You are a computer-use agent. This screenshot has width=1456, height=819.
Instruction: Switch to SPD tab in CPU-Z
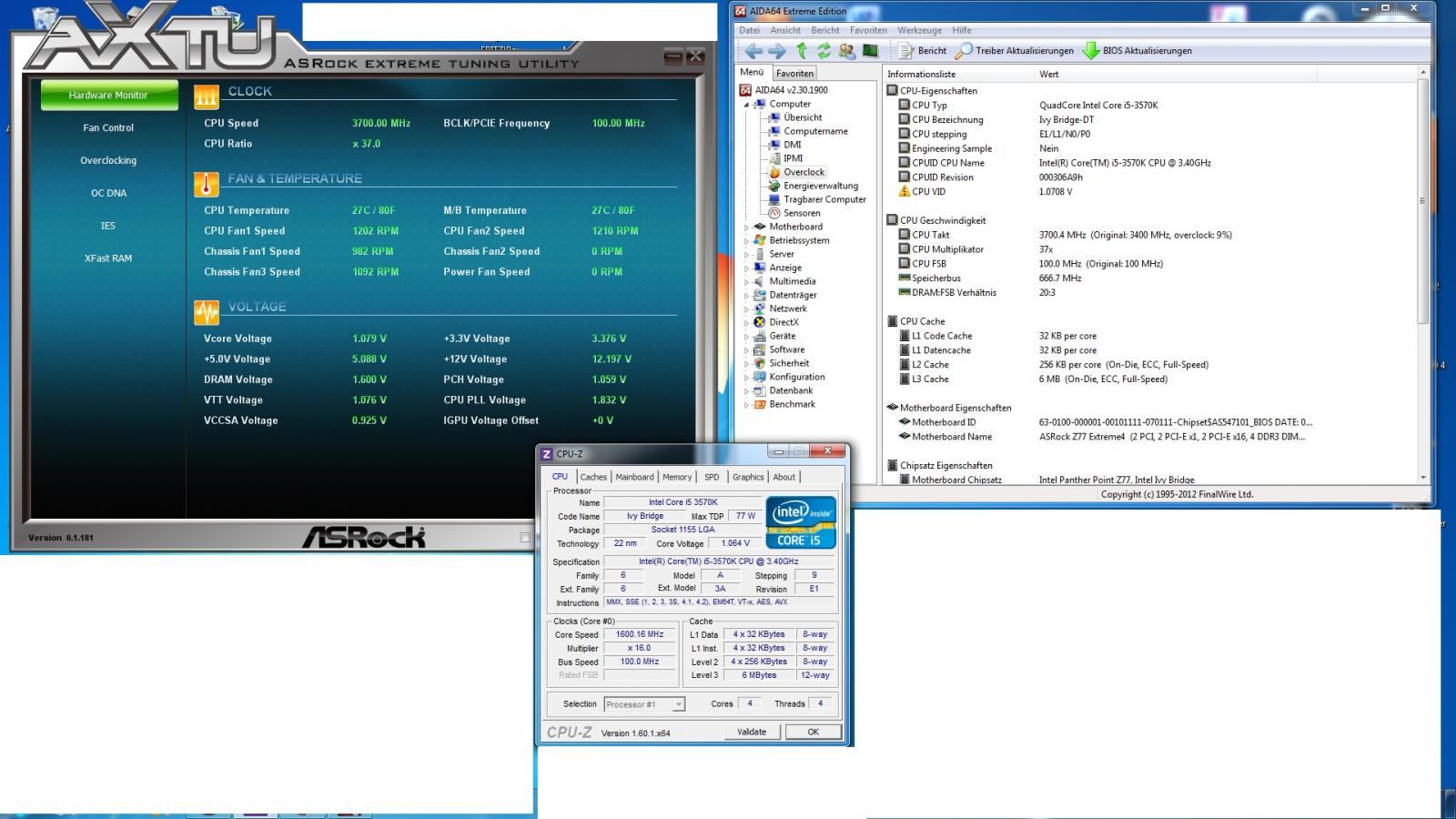pyautogui.click(x=712, y=477)
